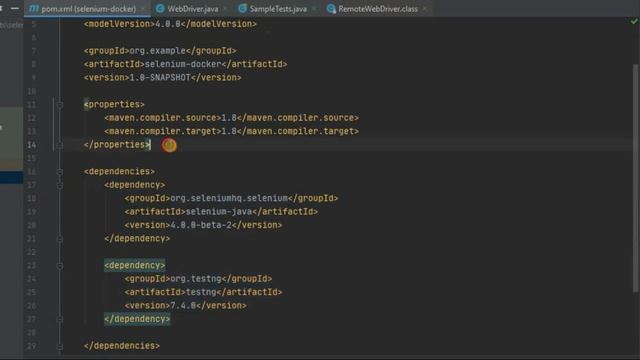Click the icon on RemoteWebDriver.class tab
The width and height of the screenshot is (640, 360).
click(331, 9)
